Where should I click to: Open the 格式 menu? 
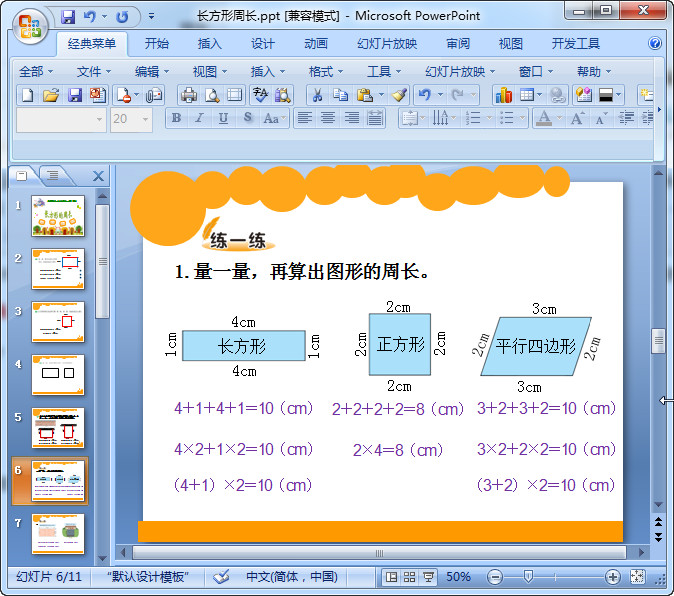[x=325, y=71]
